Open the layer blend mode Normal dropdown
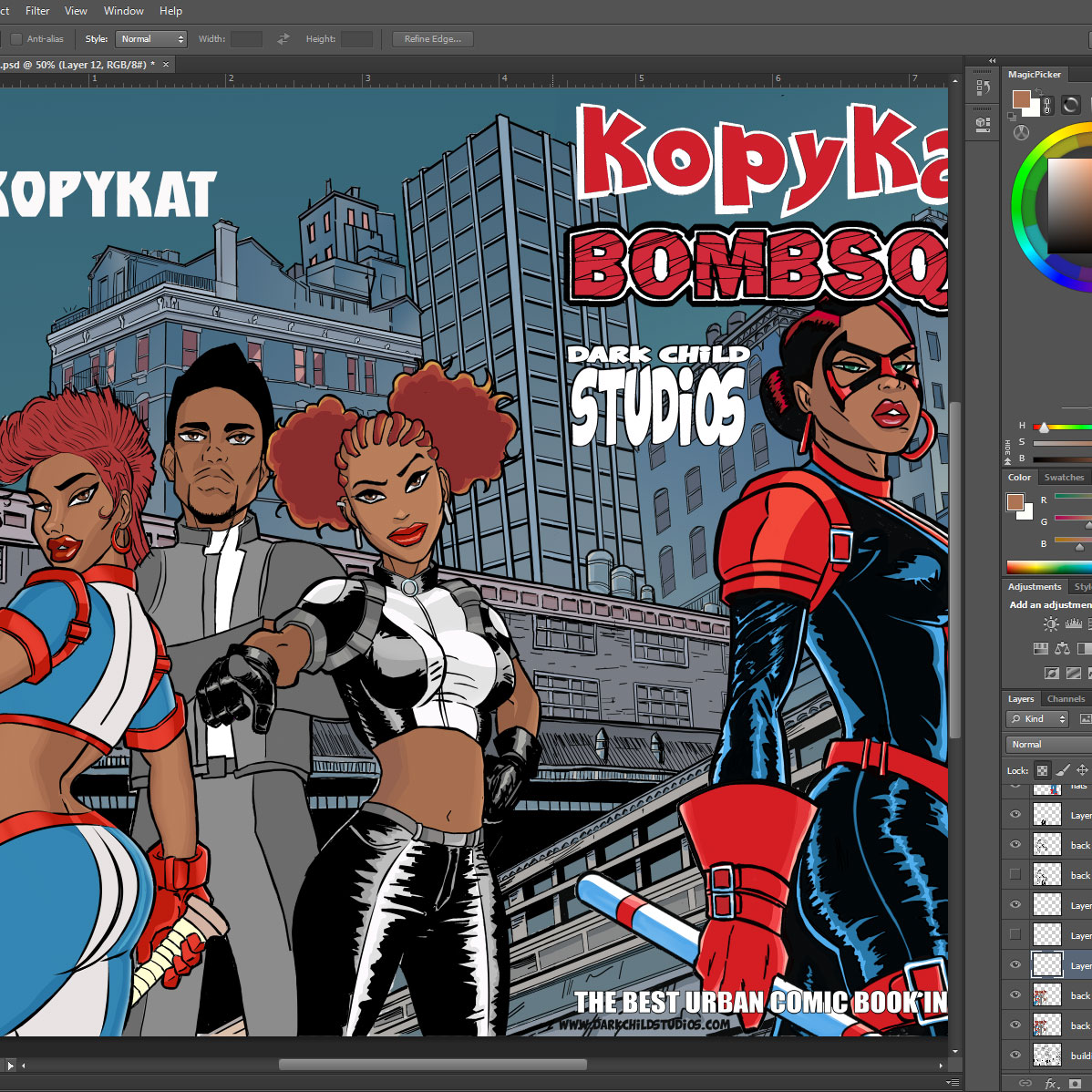 1049,745
